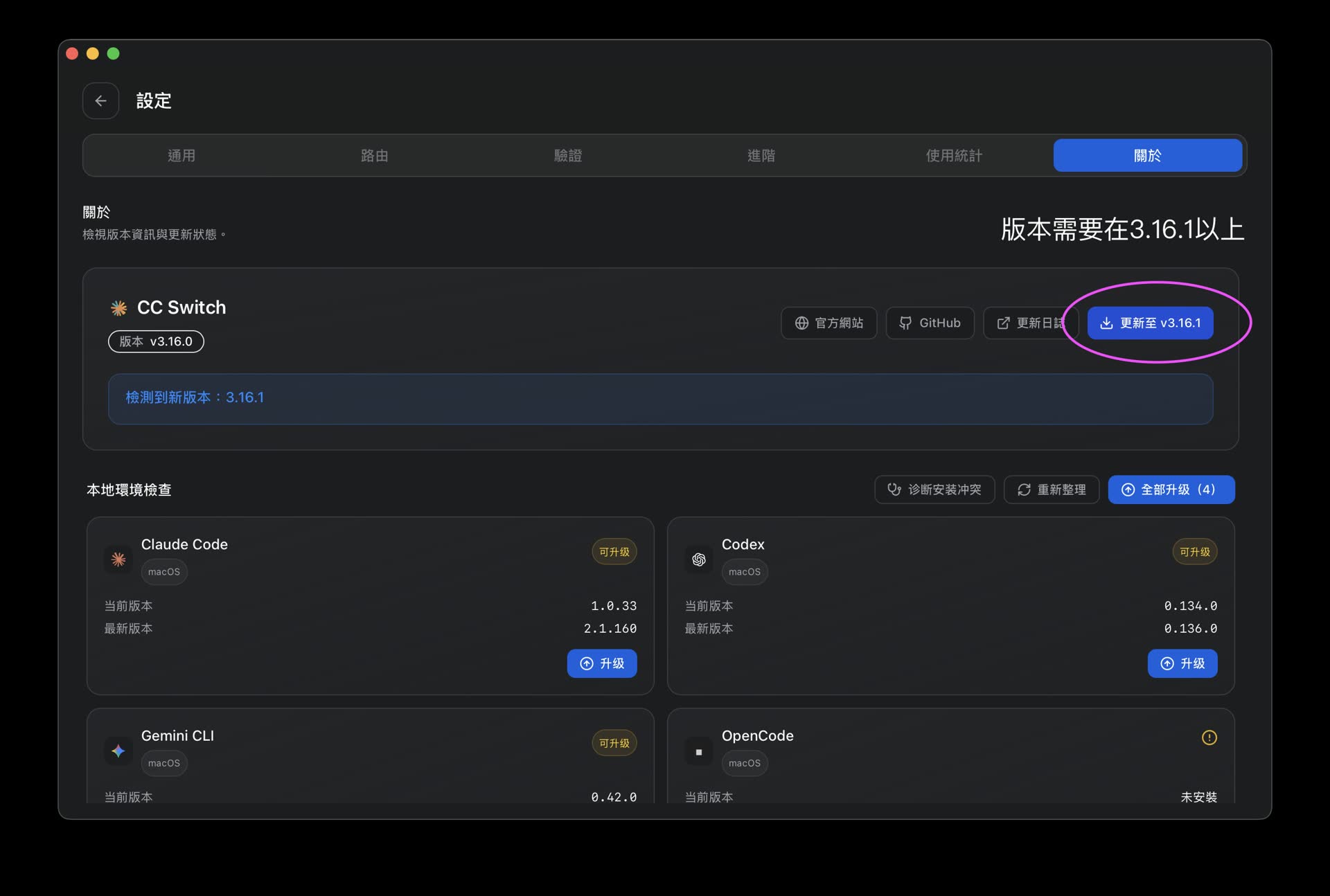Click the CC Switch logo icon
1330x896 pixels.
119,308
